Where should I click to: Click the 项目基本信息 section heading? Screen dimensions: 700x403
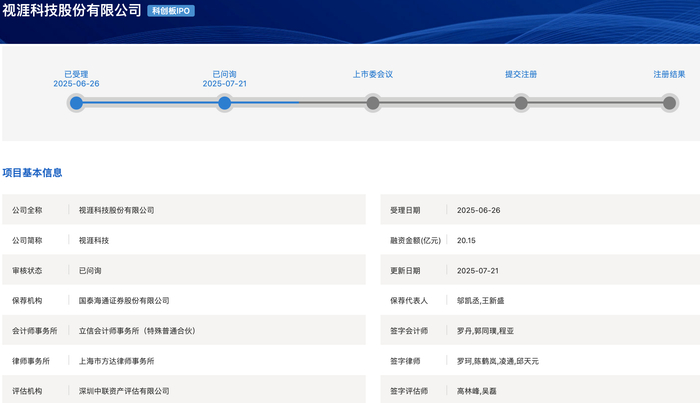point(32,173)
